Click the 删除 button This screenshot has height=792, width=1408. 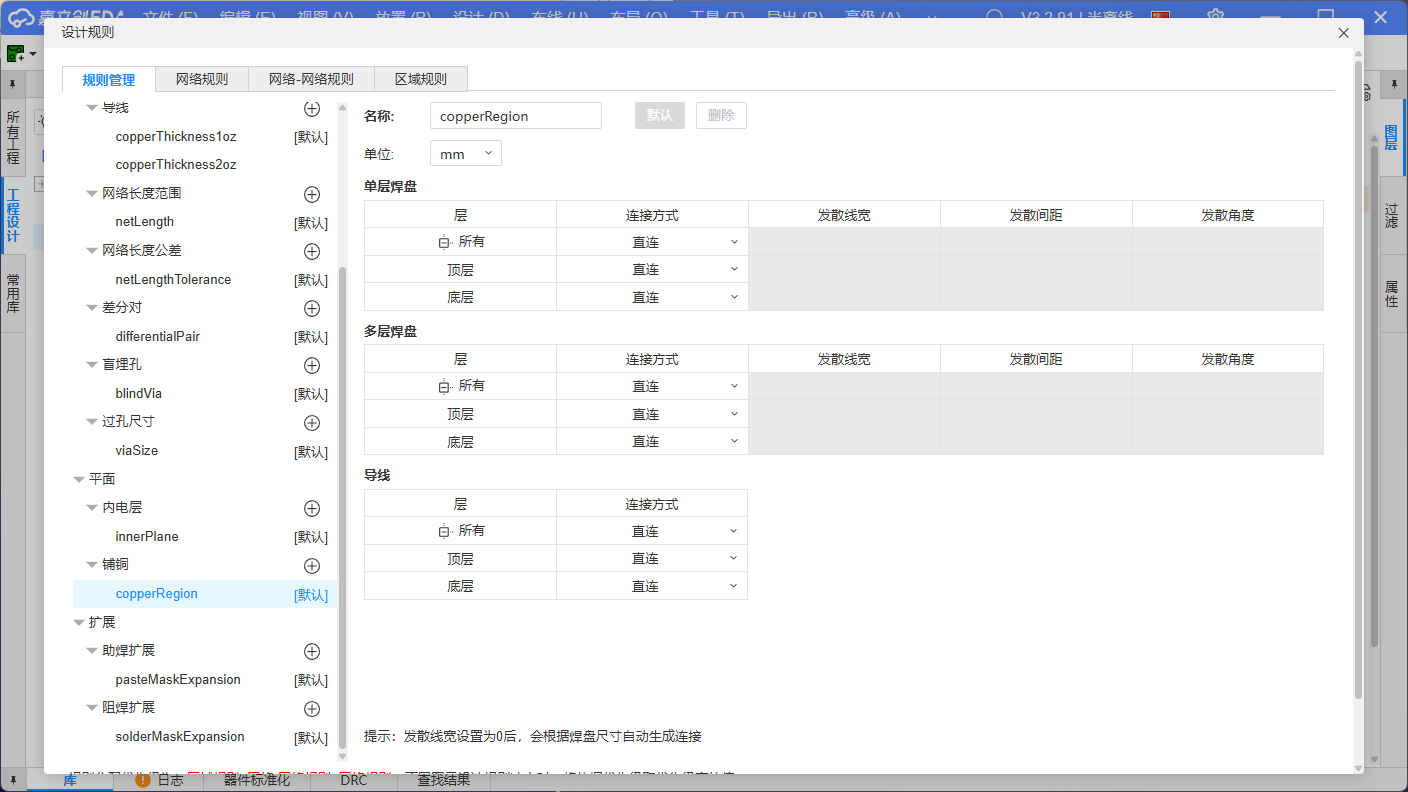click(x=721, y=116)
